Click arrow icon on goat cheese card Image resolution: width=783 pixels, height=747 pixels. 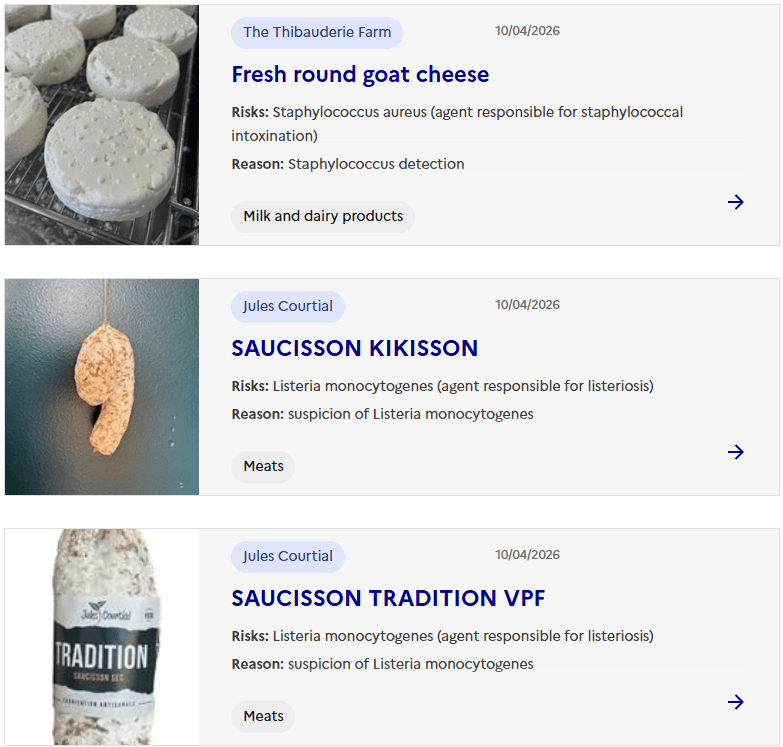pyautogui.click(x=736, y=202)
